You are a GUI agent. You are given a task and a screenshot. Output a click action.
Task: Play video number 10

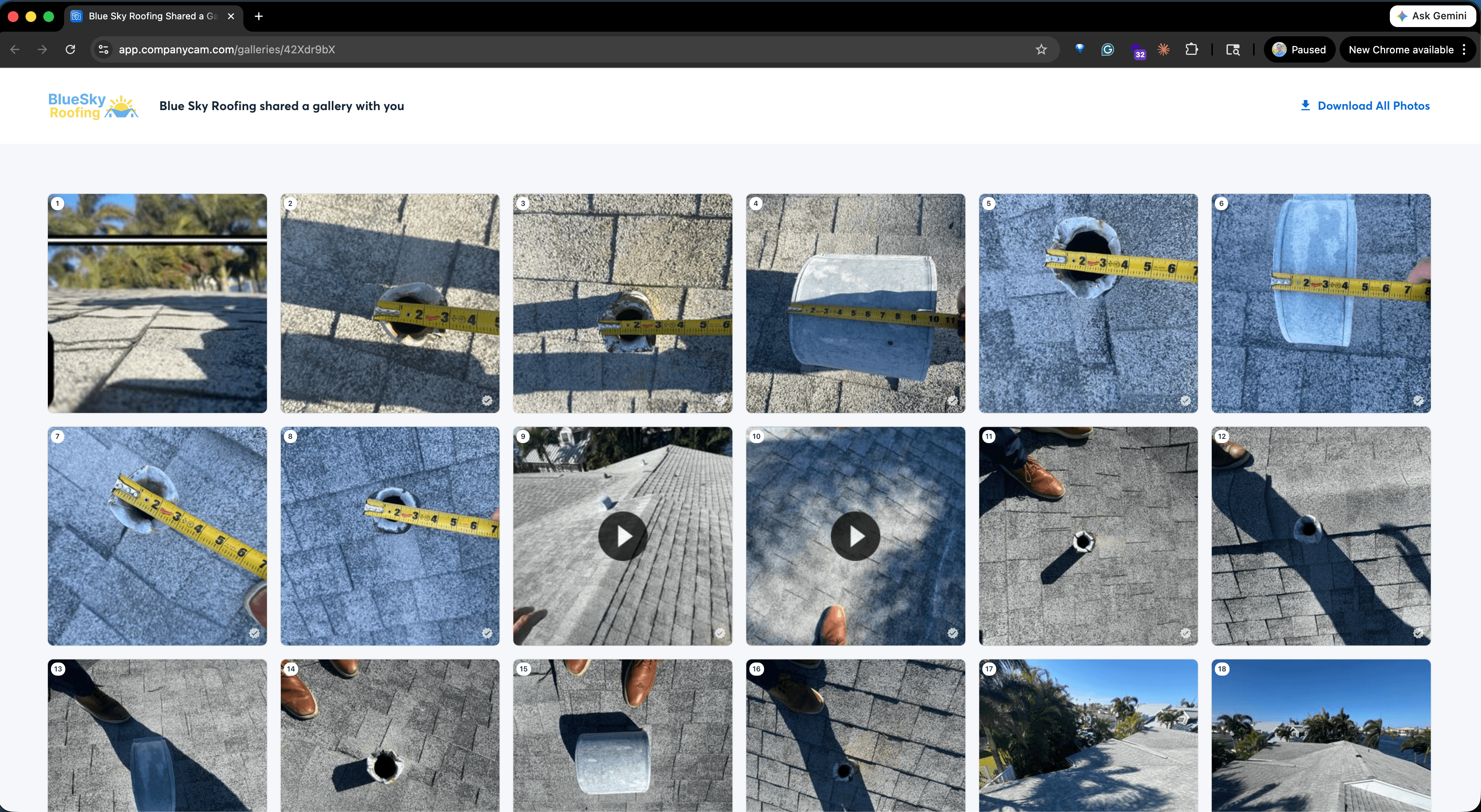click(855, 536)
